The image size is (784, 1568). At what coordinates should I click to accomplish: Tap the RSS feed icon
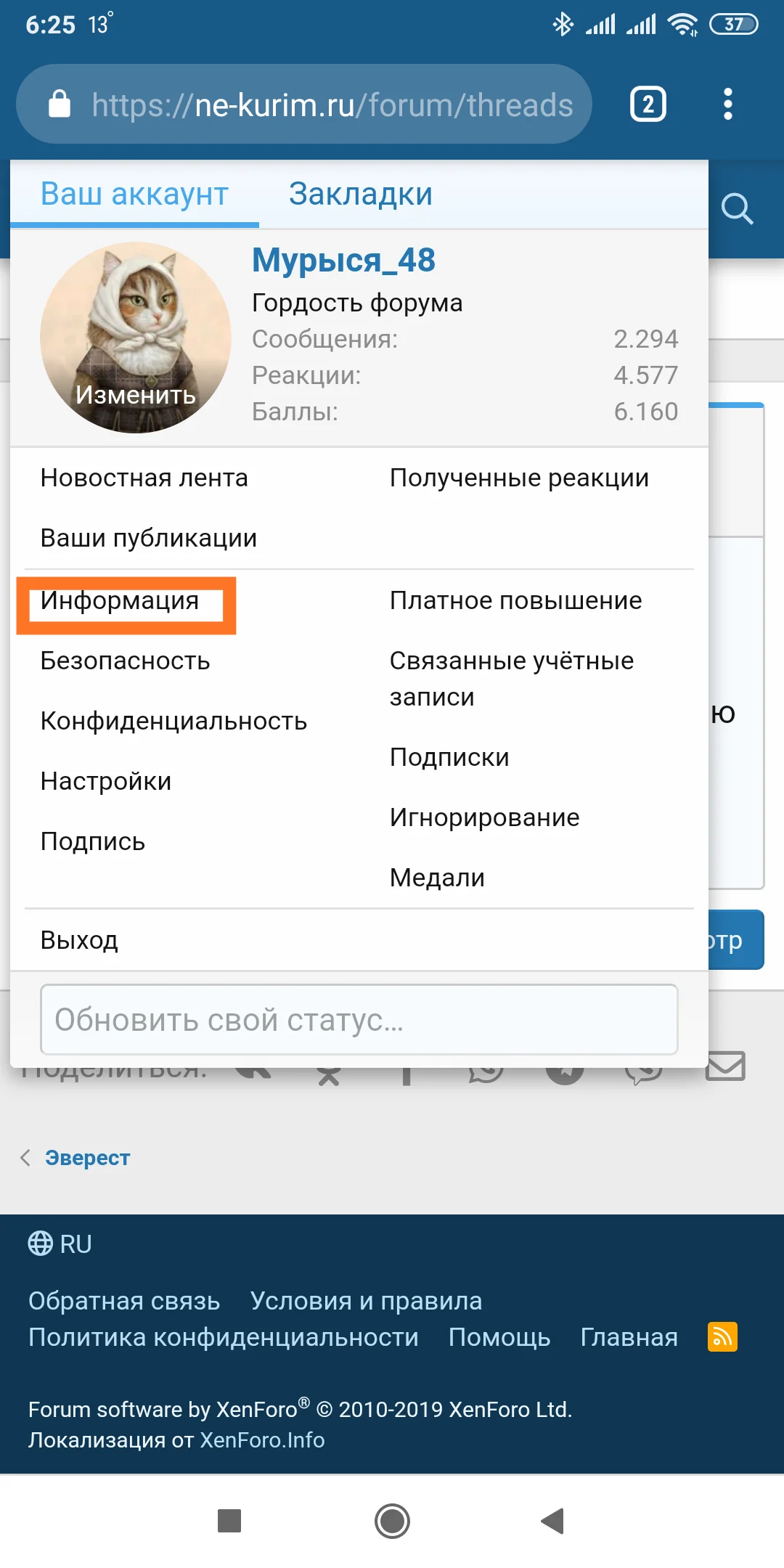(x=722, y=1336)
